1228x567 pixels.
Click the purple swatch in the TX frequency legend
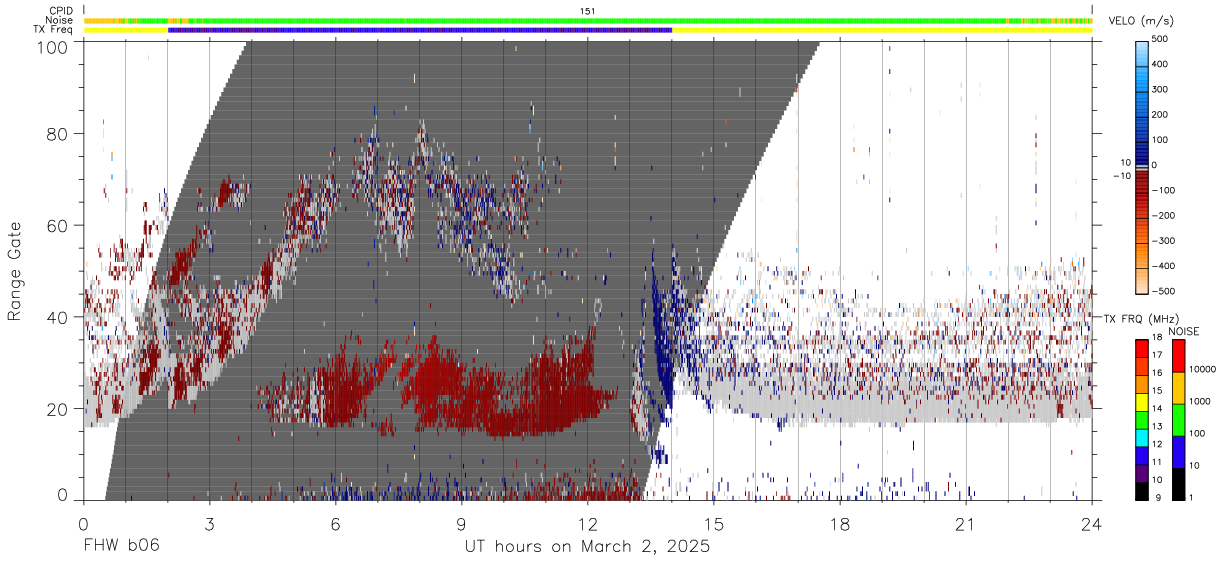click(x=1141, y=471)
